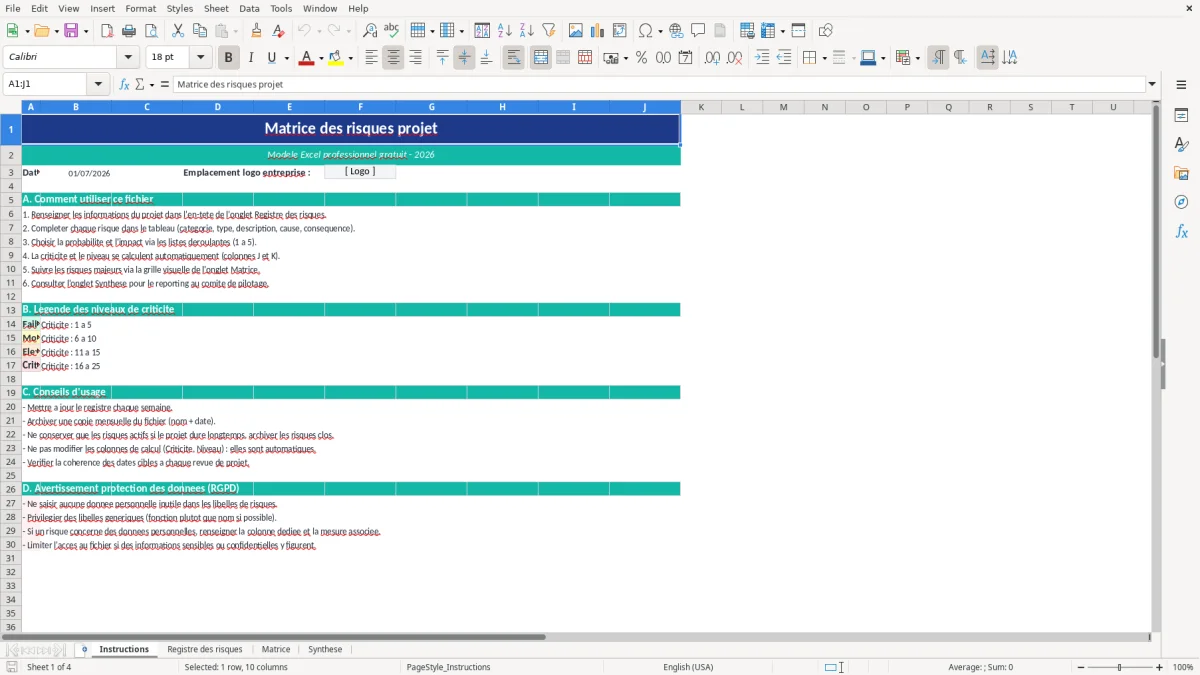
Task: Click the Sort Descending icon
Action: coord(527,31)
